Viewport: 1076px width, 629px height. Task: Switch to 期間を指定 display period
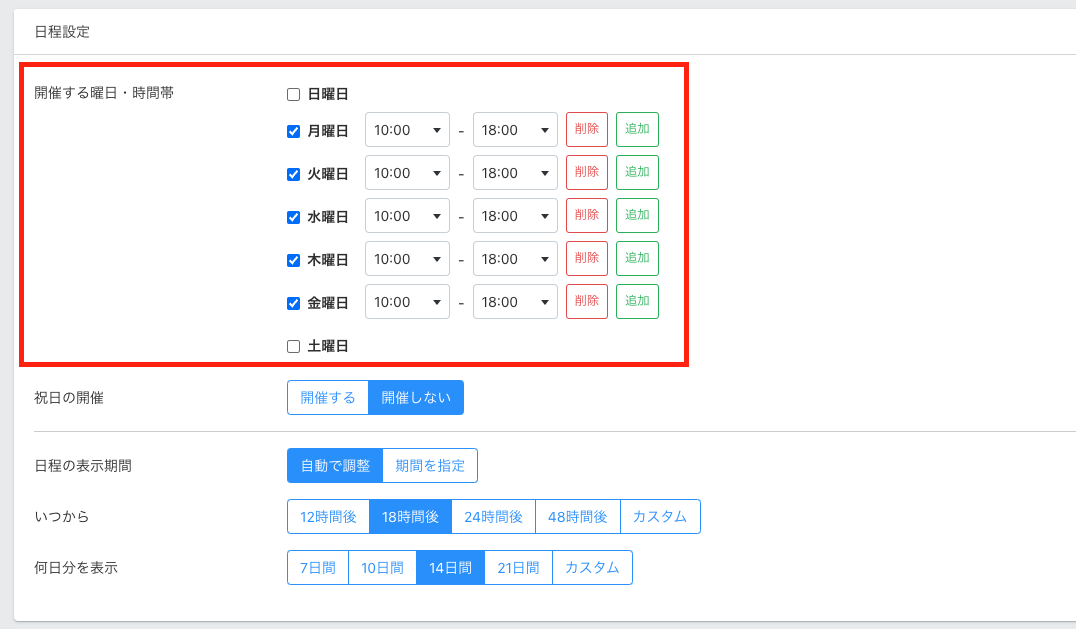point(430,465)
